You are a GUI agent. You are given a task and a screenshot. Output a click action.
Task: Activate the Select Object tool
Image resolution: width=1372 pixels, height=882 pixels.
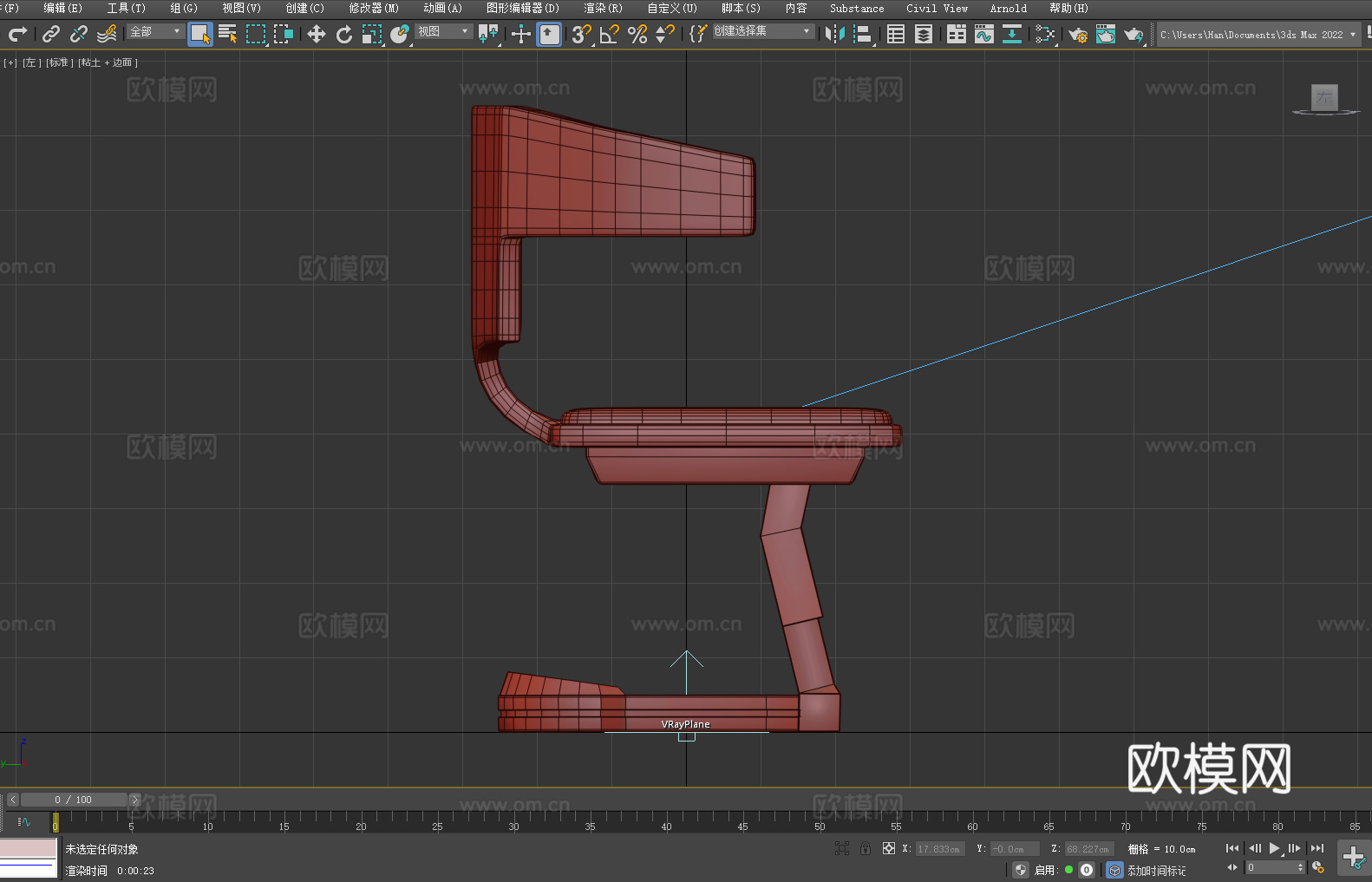coord(200,34)
